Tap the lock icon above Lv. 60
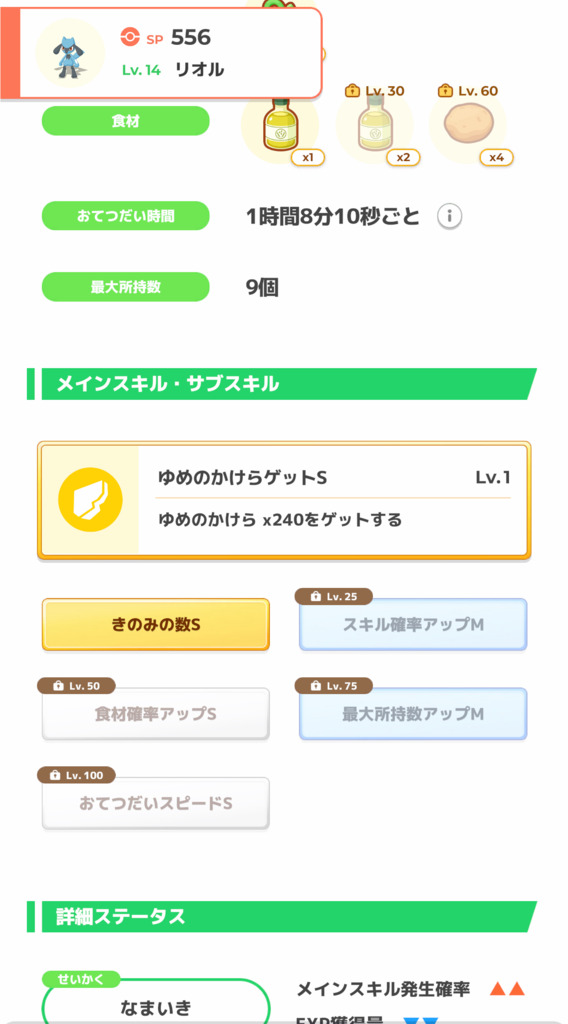Viewport: 568px width, 1024px height. (x=445, y=90)
